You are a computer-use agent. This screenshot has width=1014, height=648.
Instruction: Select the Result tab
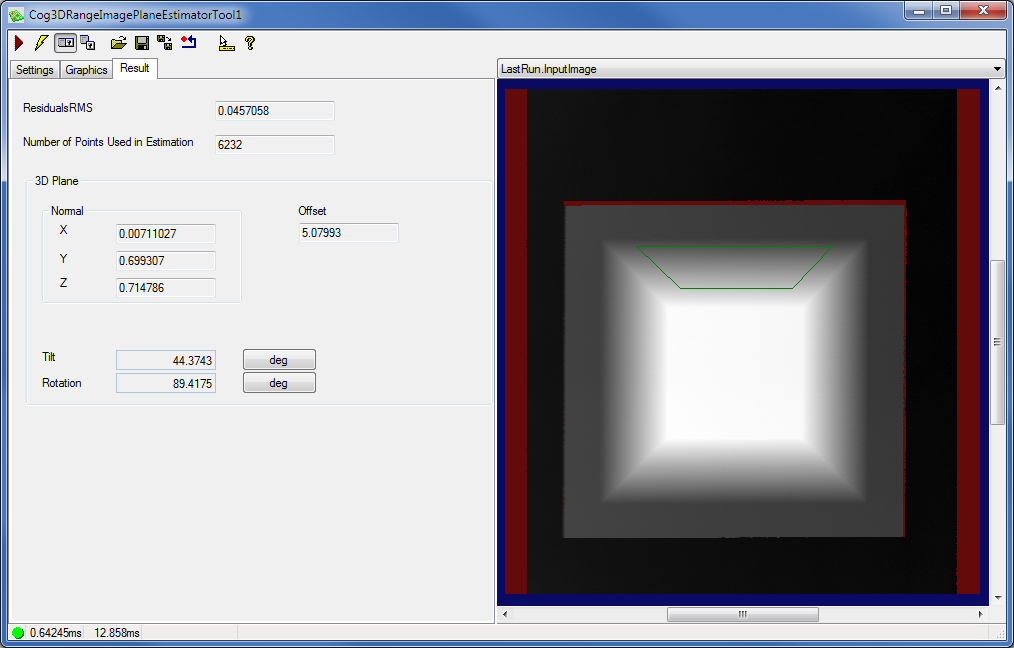coord(135,69)
